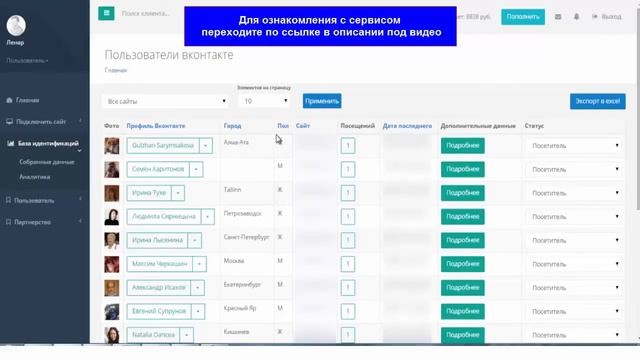Viewport: 640px width, 360px height.
Task: Collapse База идентификаций sidebar section
Action: click(44, 144)
